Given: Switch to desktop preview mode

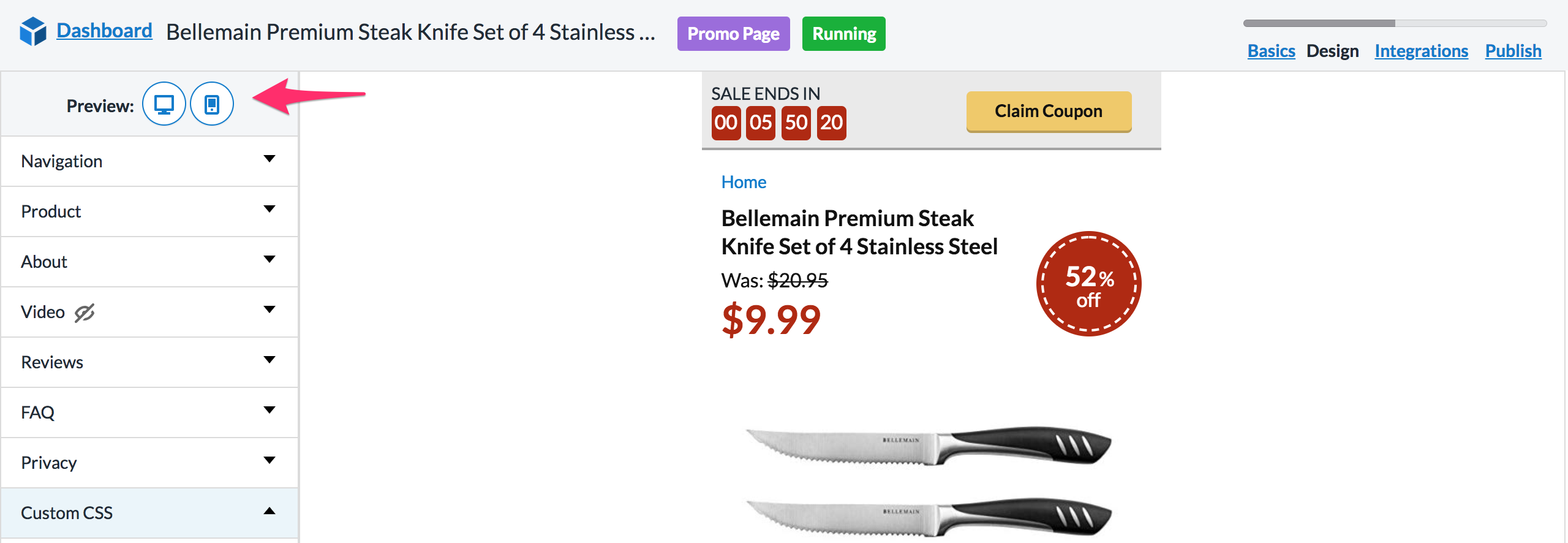Looking at the screenshot, I should pos(164,104).
